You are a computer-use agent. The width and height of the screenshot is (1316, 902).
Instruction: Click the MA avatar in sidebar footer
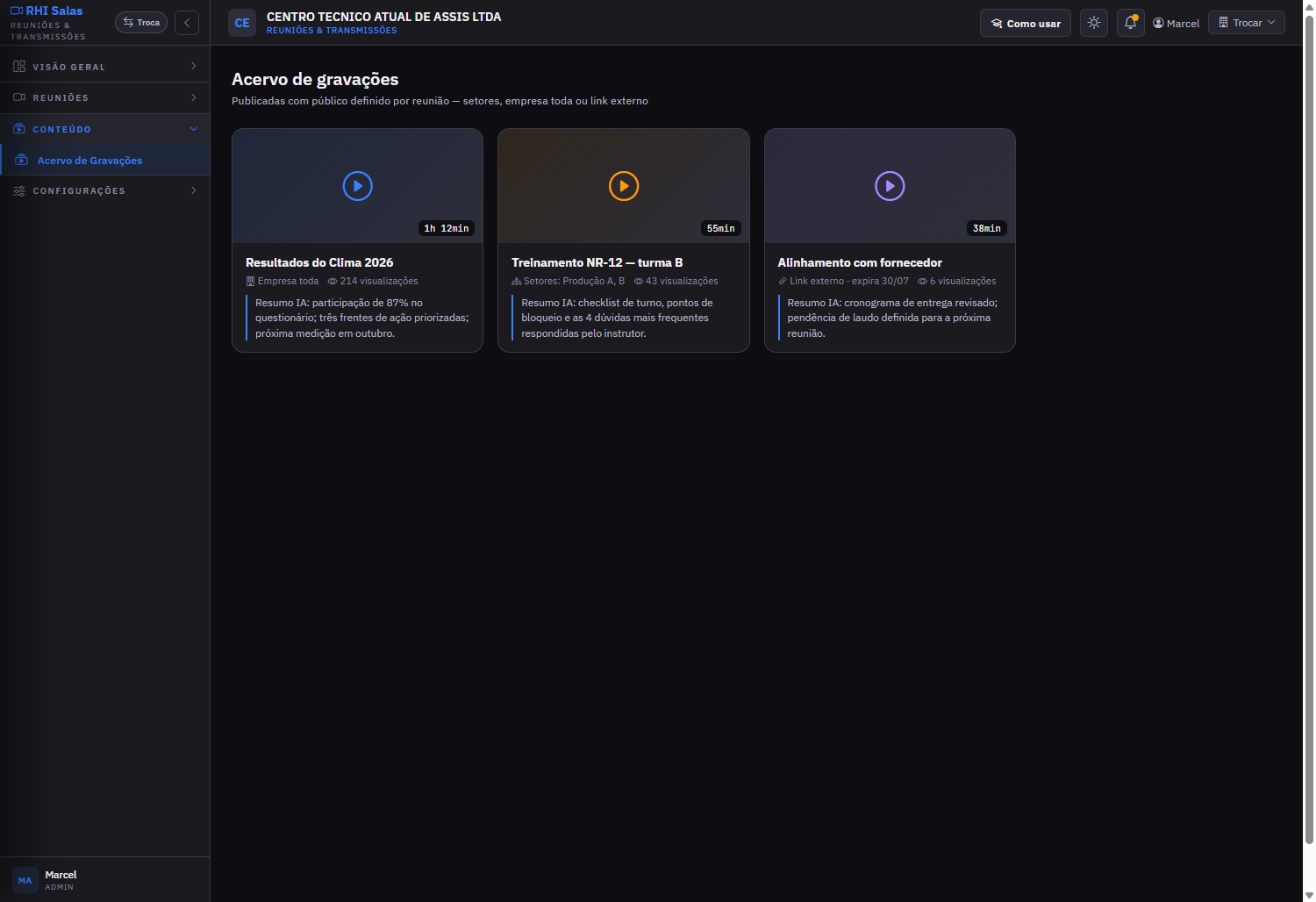click(x=25, y=880)
